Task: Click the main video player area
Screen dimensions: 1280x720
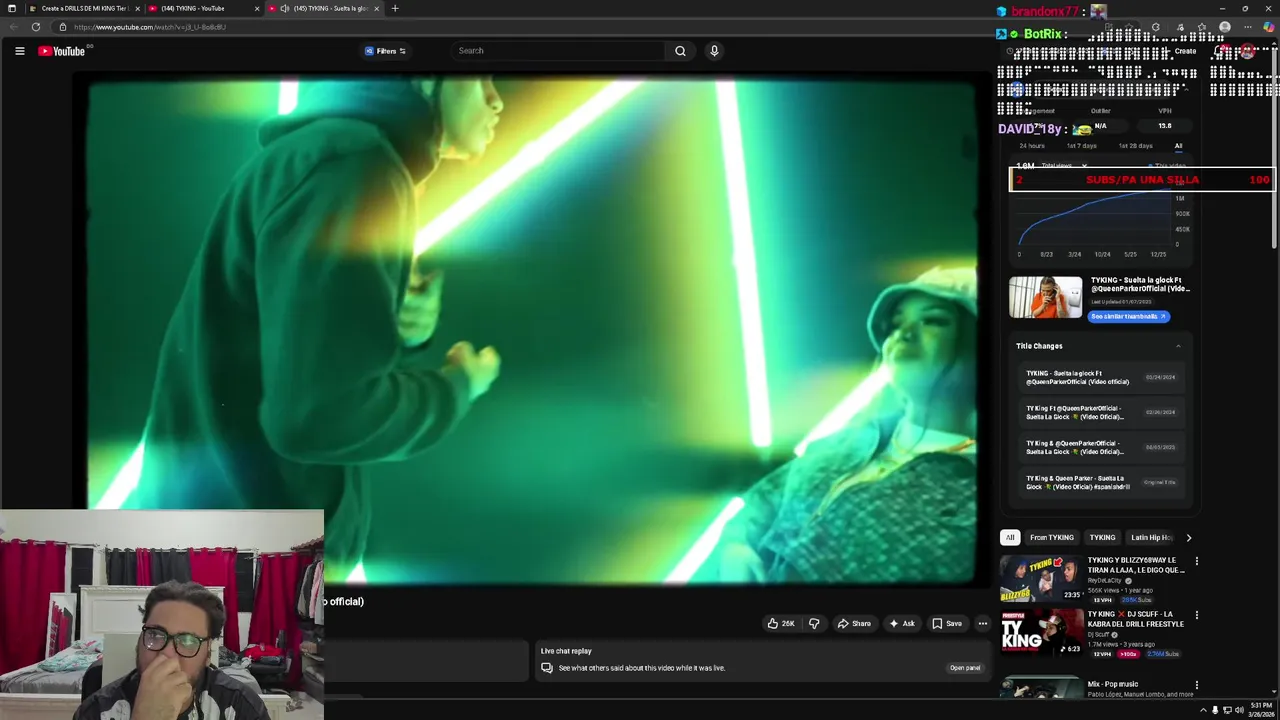Action: click(x=531, y=332)
